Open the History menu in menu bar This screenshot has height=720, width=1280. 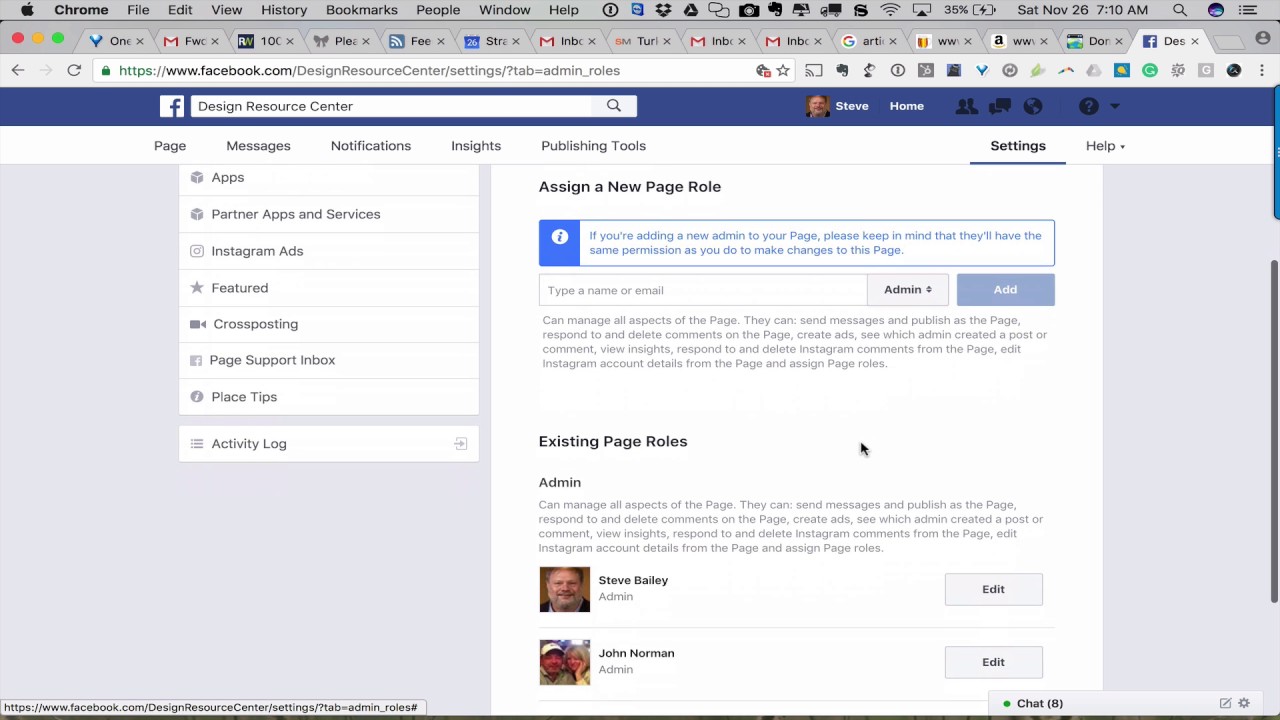(284, 10)
